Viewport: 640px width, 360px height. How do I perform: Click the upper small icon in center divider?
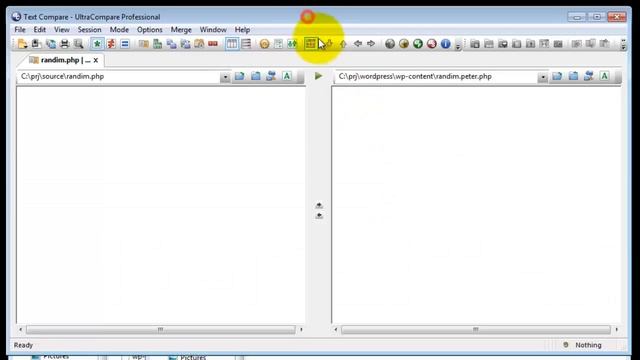pyautogui.click(x=319, y=205)
